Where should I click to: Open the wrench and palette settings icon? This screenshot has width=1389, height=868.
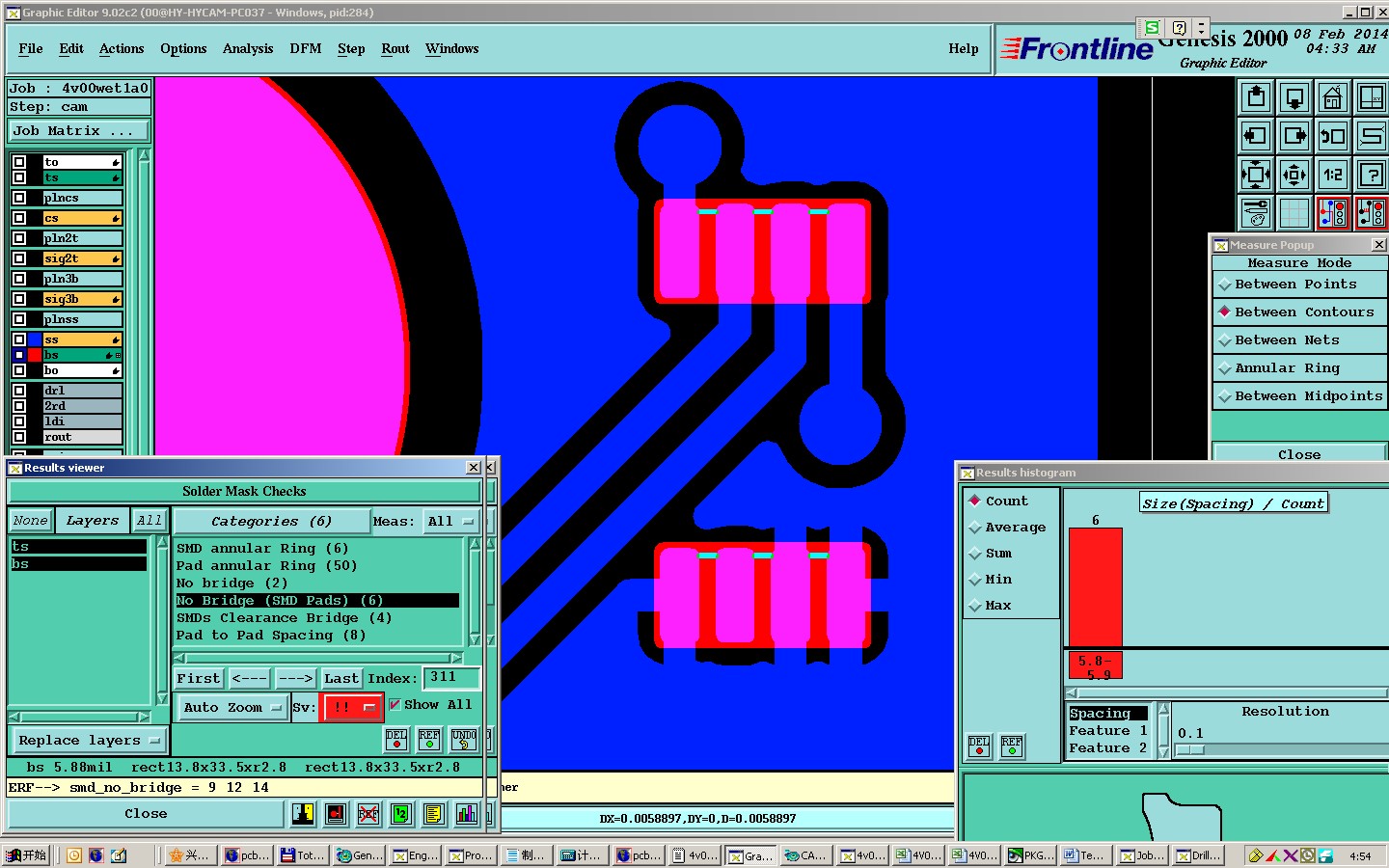point(1256,213)
